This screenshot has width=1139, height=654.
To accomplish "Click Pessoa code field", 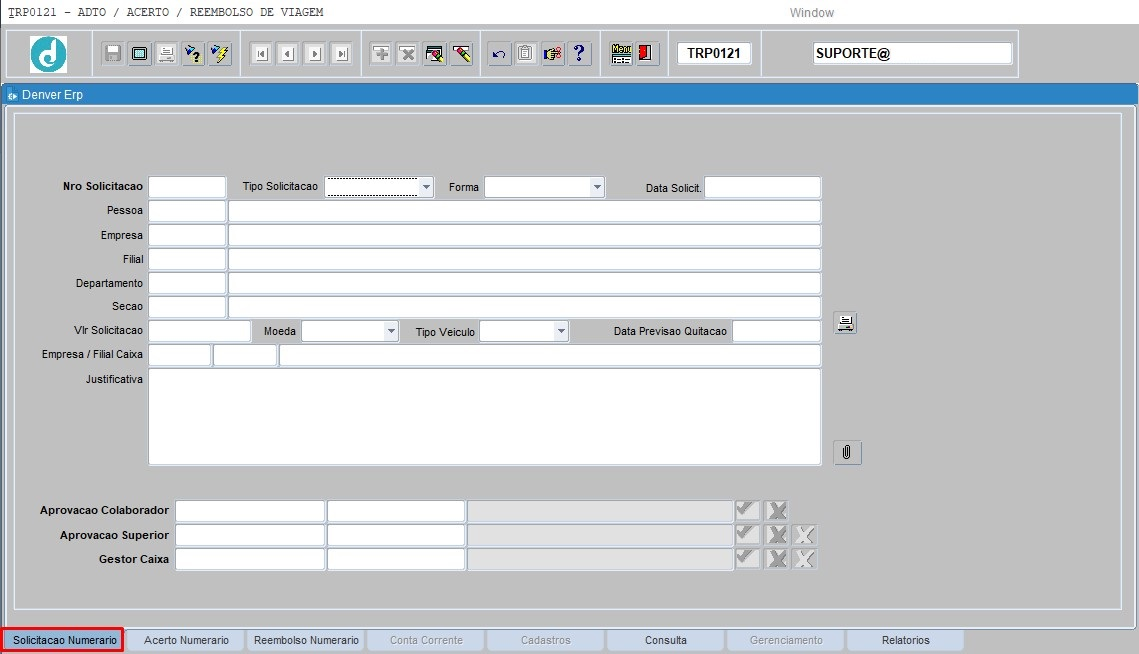I will point(187,211).
